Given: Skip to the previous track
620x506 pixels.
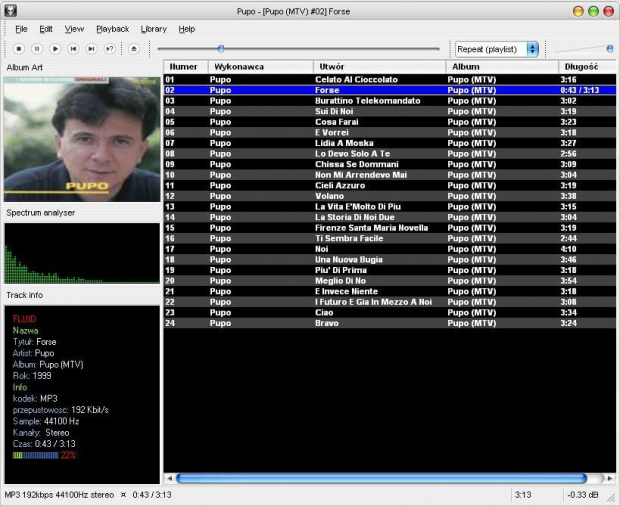Looking at the screenshot, I should (73, 48).
